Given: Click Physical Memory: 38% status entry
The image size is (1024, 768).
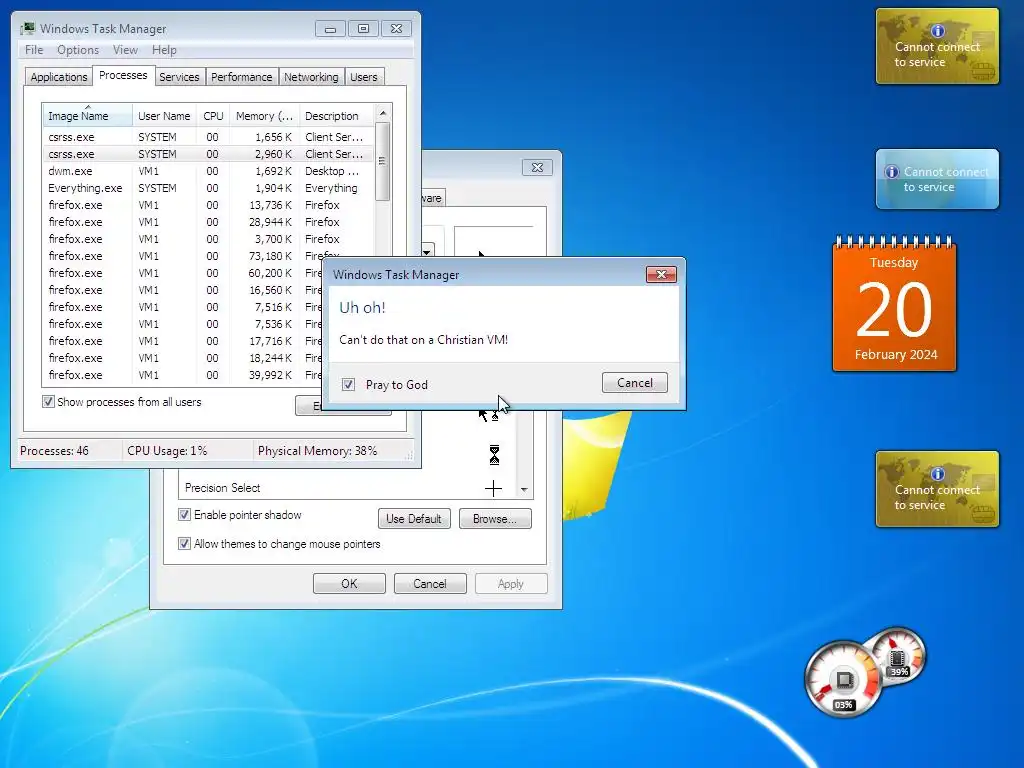Looking at the screenshot, I should [x=317, y=451].
